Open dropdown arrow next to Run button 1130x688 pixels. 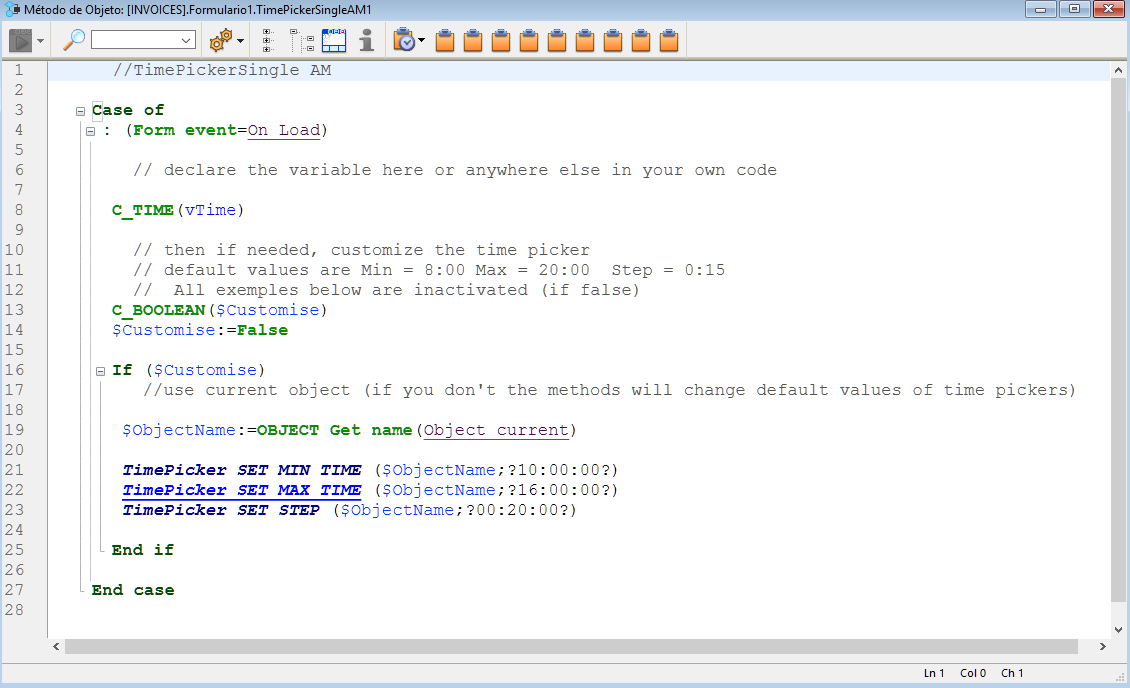coord(41,41)
